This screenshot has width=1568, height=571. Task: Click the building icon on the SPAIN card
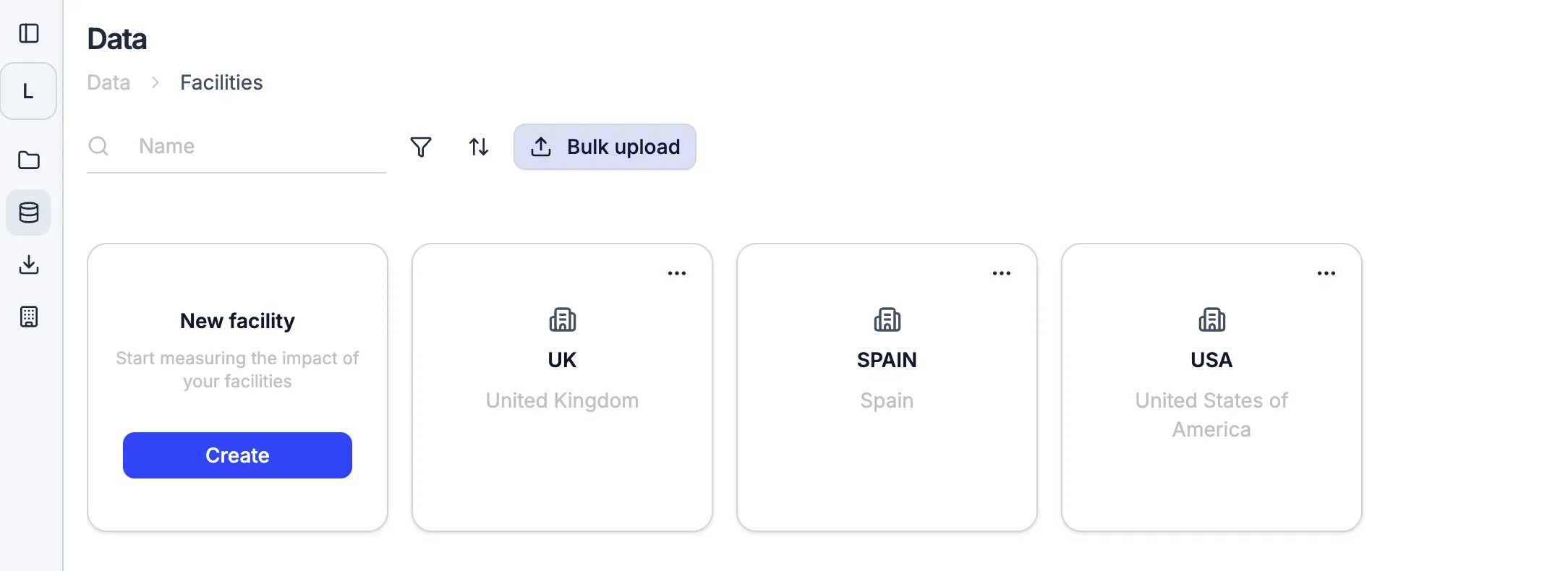point(887,319)
